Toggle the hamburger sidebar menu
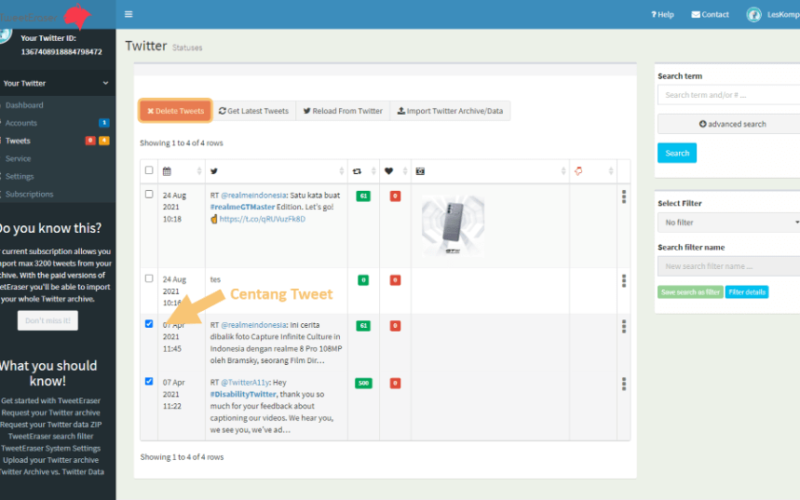 coord(129,14)
